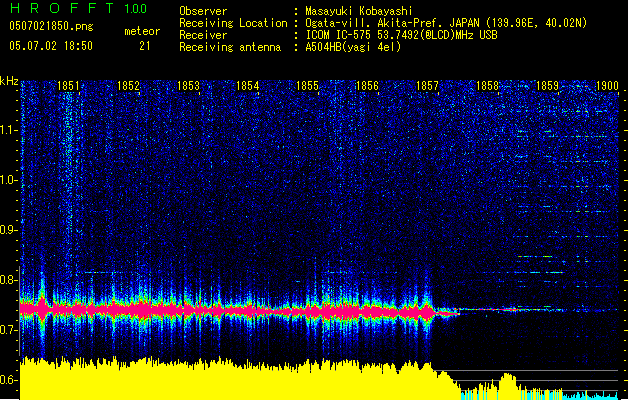This screenshot has width=629, height=400.
Task: Click the Receiving antenna label
Action: click(230, 47)
